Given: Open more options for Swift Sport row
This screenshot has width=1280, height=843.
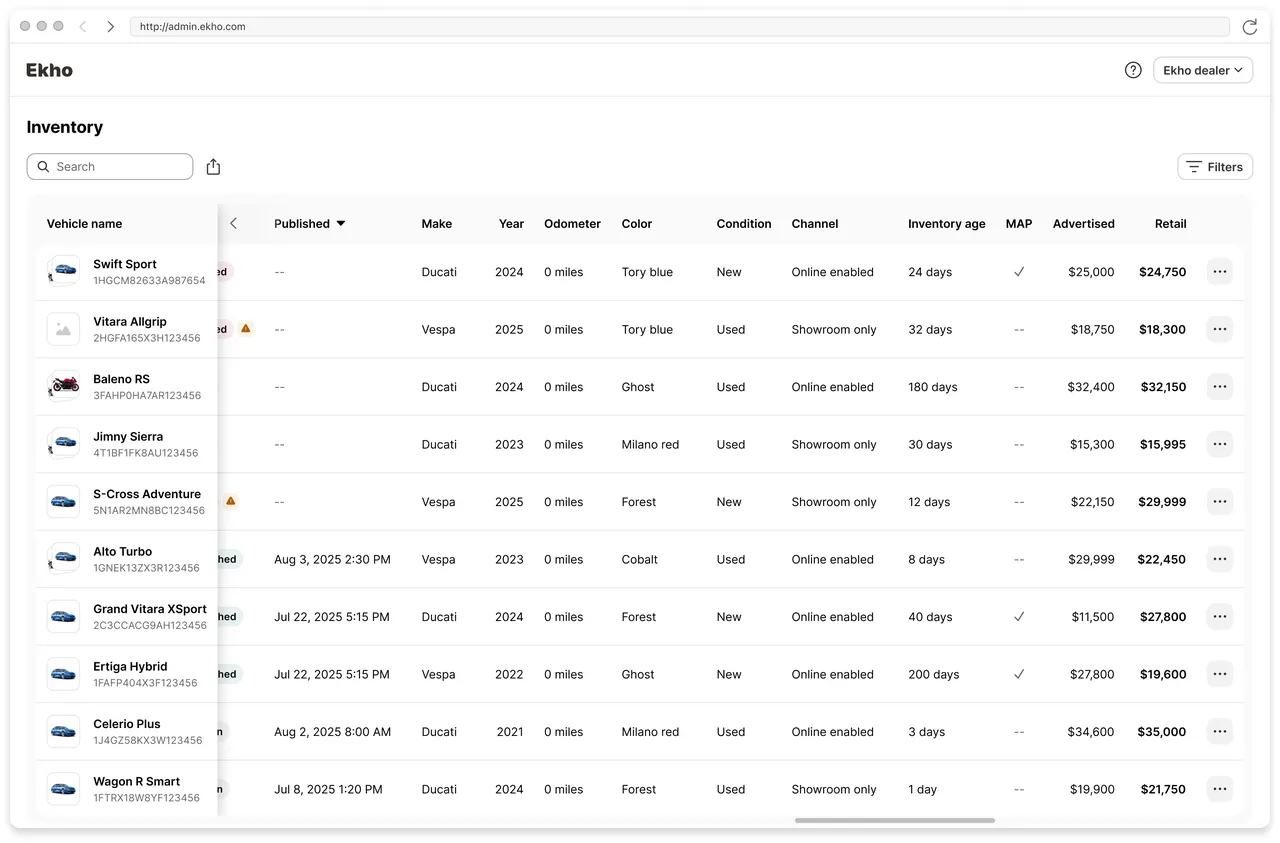Looking at the screenshot, I should click(1219, 272).
